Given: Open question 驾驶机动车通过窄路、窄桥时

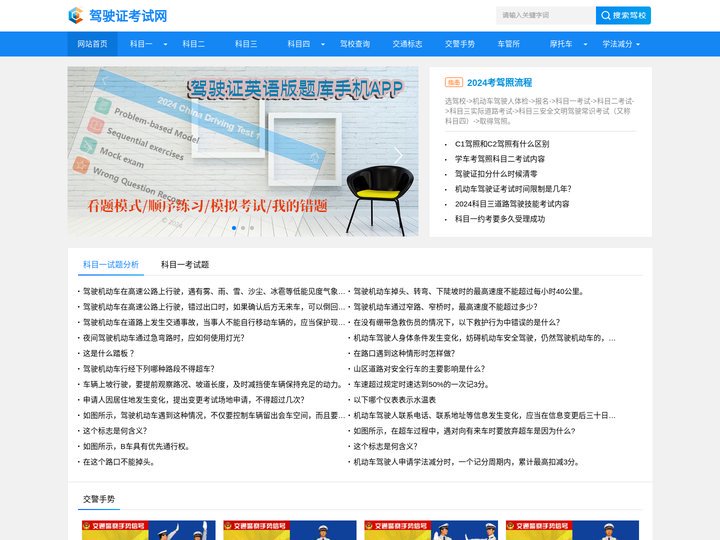Looking at the screenshot, I should [445, 307].
